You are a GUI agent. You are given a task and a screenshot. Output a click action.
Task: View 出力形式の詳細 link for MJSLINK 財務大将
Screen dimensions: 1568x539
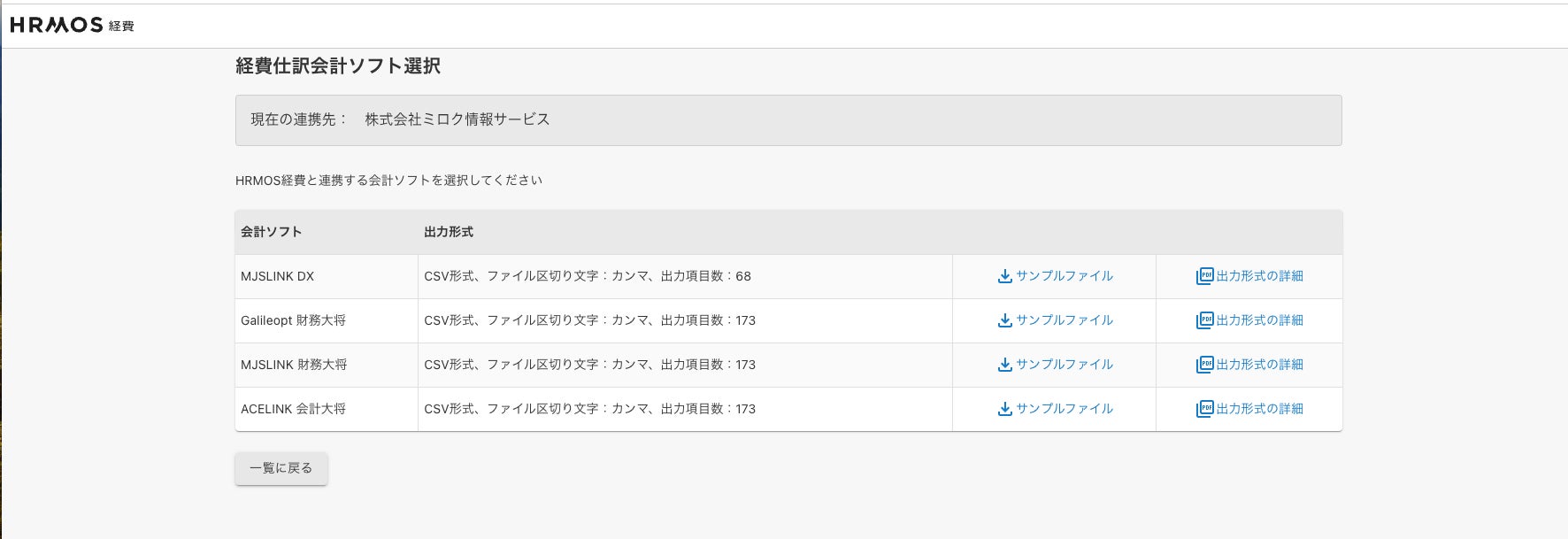(x=1259, y=365)
